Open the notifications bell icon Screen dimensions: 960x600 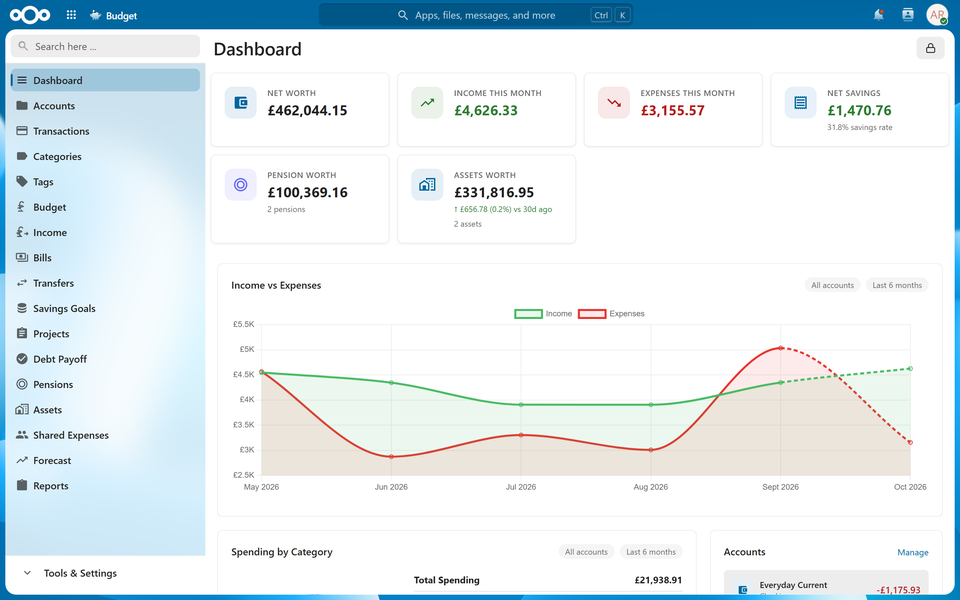click(879, 15)
